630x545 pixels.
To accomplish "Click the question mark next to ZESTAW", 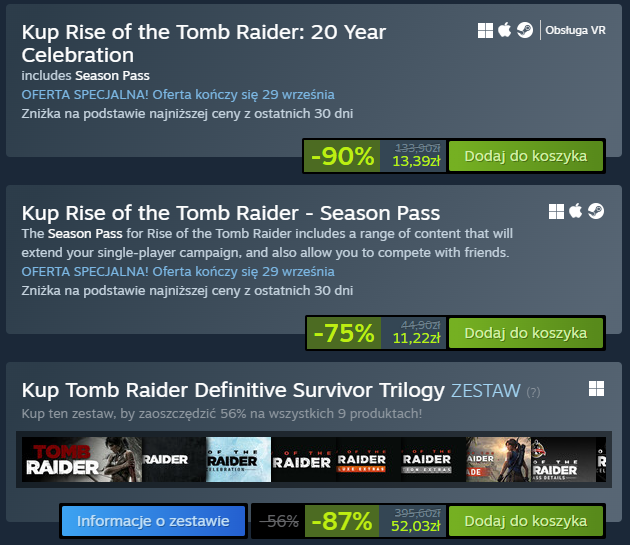I will [x=533, y=391].
